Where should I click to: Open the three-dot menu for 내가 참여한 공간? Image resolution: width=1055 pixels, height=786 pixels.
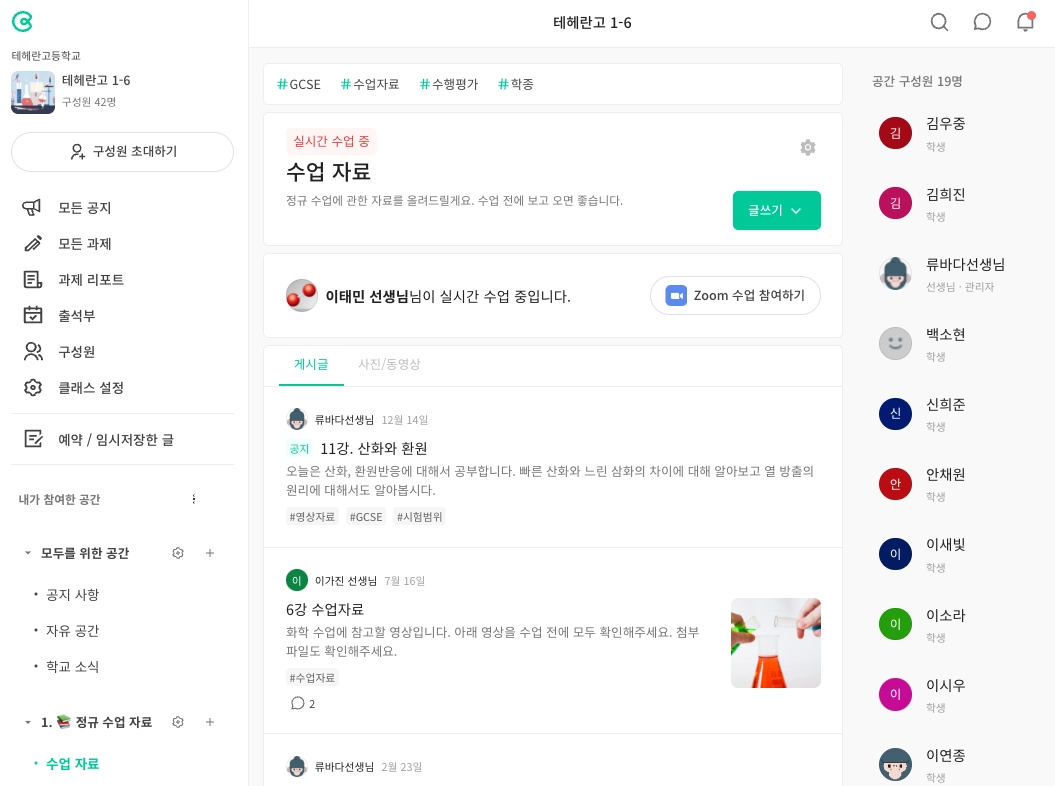pyautogui.click(x=194, y=499)
